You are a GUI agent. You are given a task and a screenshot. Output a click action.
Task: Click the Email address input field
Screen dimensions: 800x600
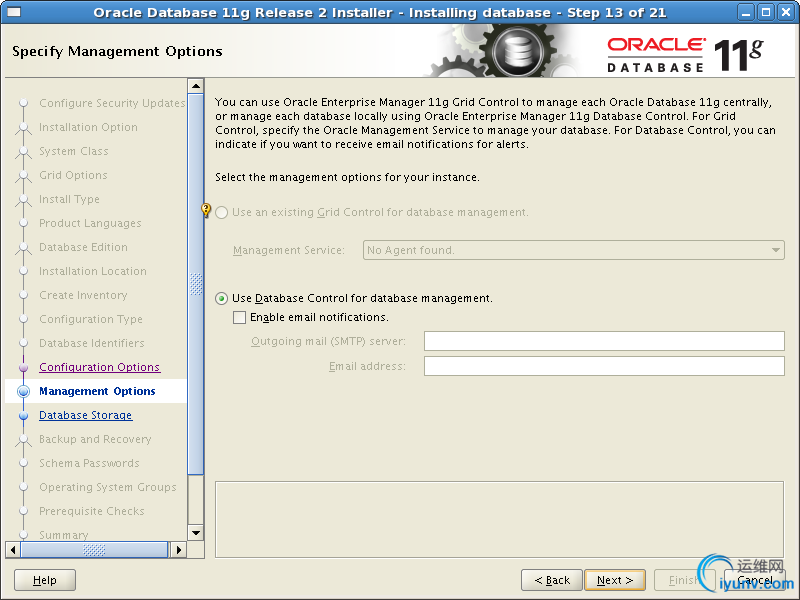(604, 366)
